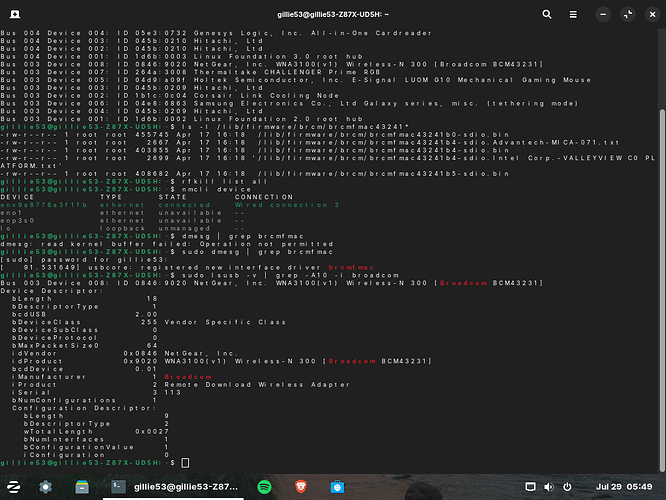Open the Zorin start menu

coord(14,487)
